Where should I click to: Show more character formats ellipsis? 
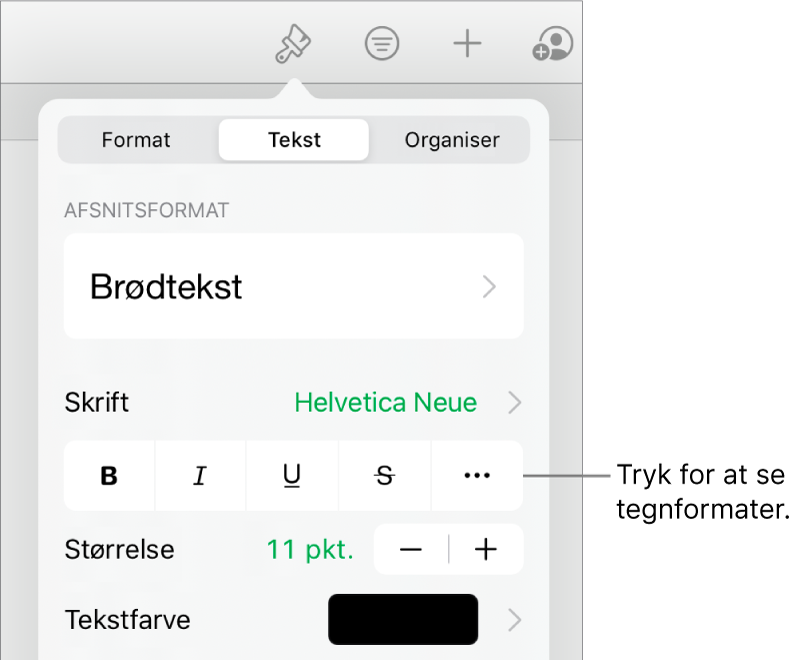pos(478,477)
